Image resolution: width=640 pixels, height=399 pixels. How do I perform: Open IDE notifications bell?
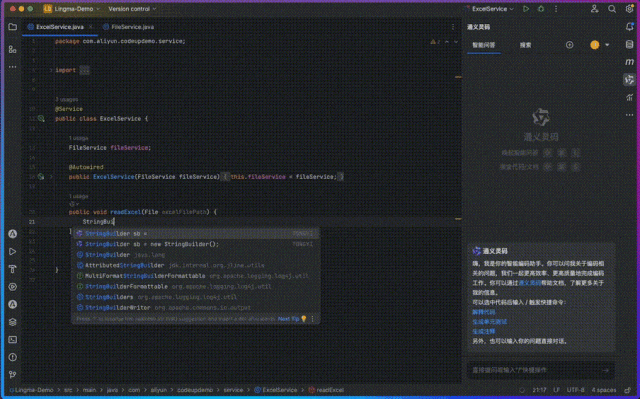click(629, 27)
